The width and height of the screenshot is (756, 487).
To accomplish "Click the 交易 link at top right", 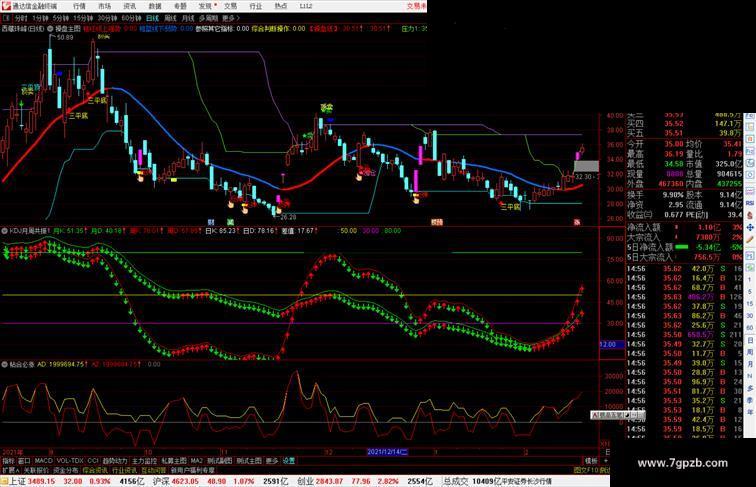I will point(416,6).
